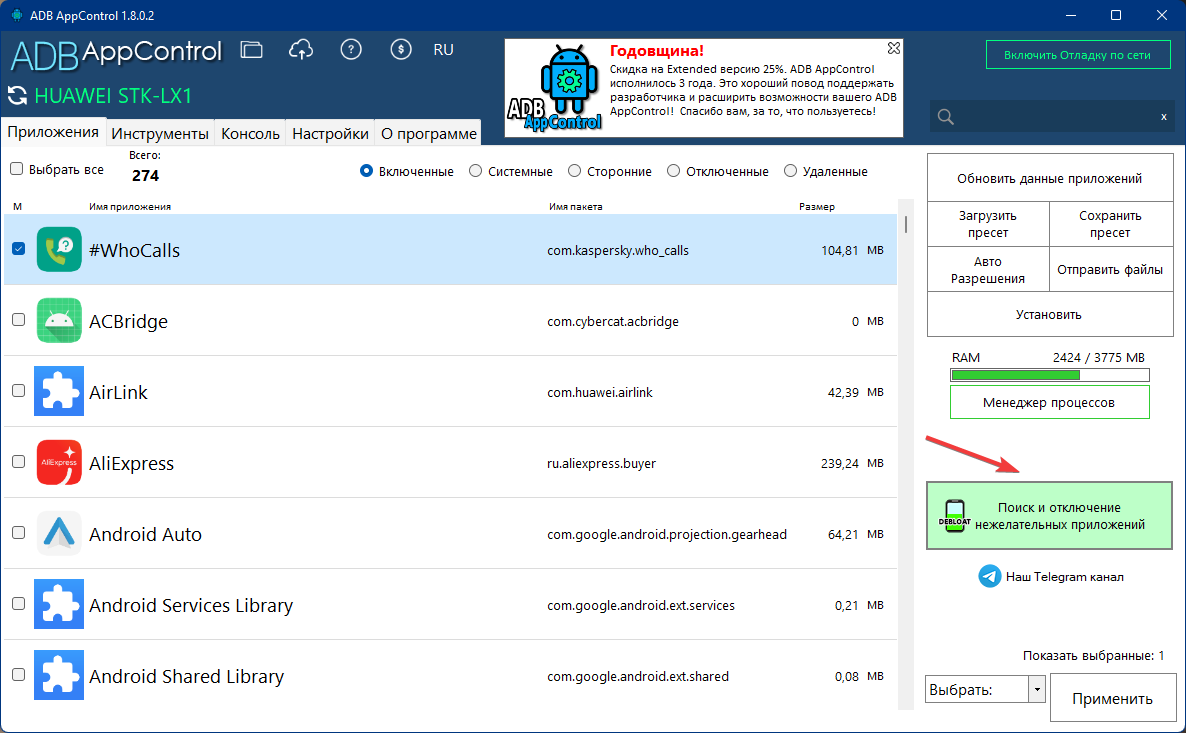Check the Android Services Library checkbox
The height and width of the screenshot is (733, 1186).
pyautogui.click(x=19, y=604)
